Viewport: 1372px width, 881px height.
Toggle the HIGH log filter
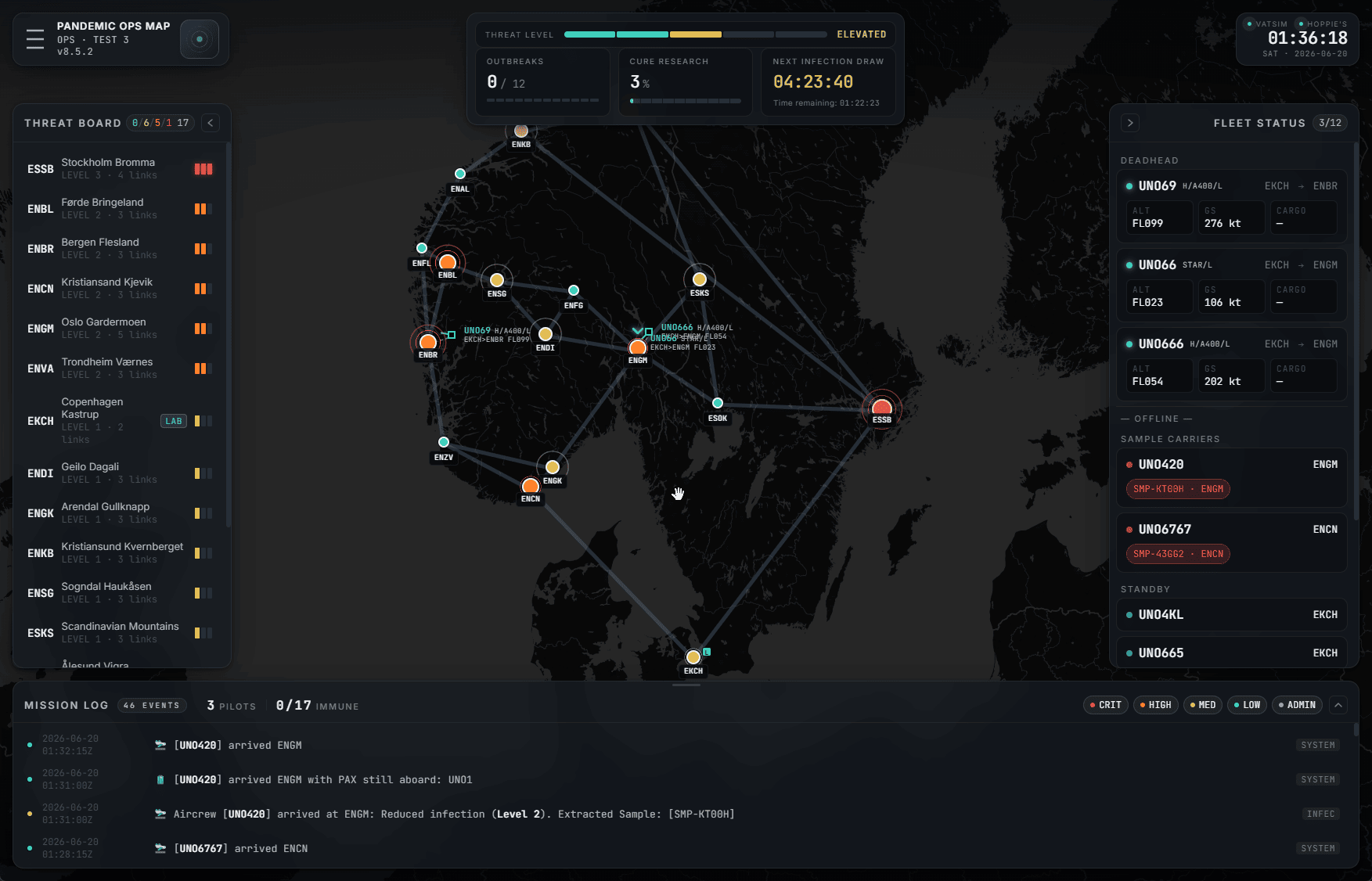click(1156, 705)
